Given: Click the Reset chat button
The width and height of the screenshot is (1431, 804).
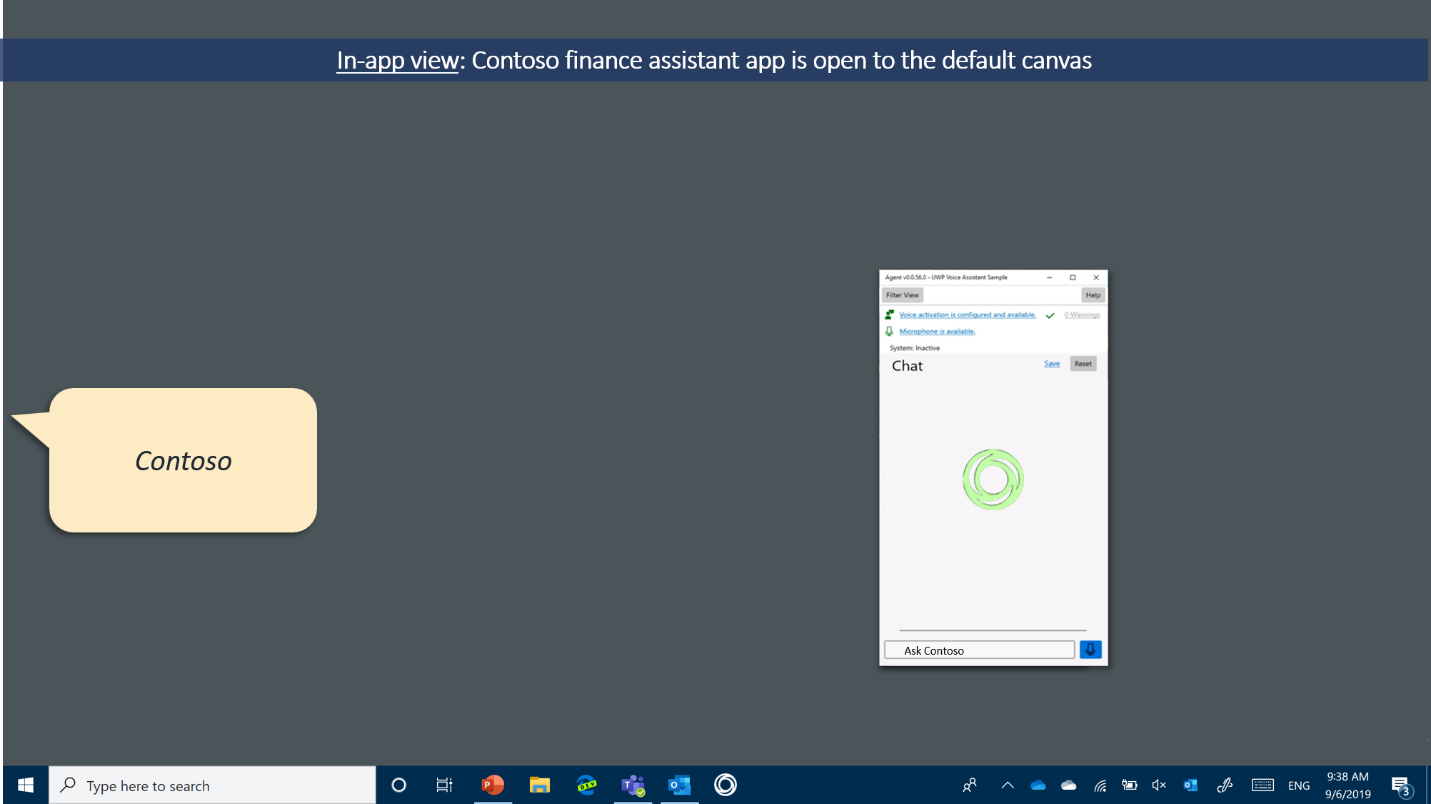Looking at the screenshot, I should tap(1083, 363).
